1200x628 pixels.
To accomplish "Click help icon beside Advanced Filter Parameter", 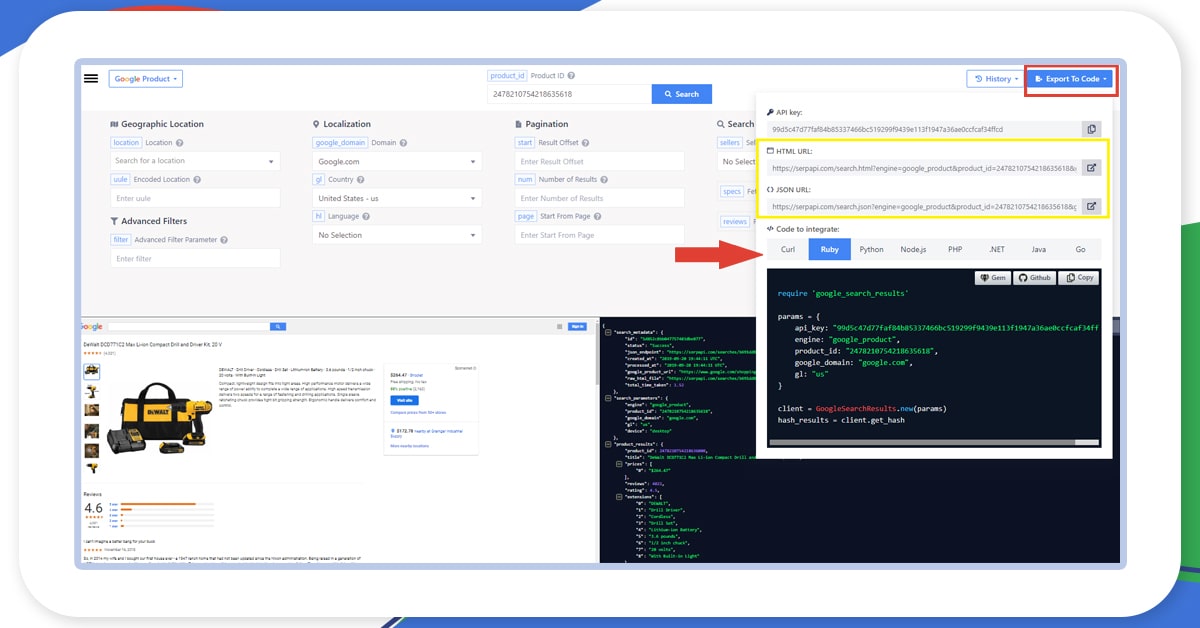I will click(x=225, y=240).
